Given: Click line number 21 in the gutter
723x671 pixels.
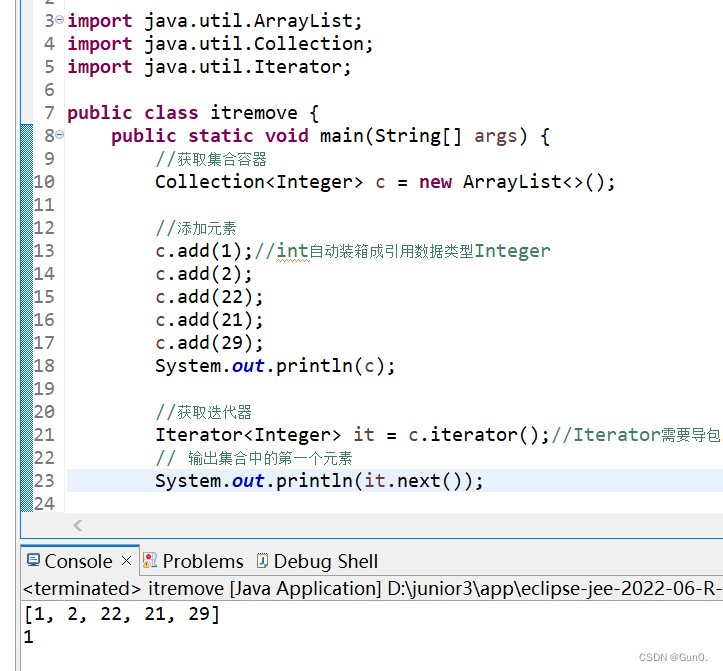Looking at the screenshot, I should click(44, 435).
